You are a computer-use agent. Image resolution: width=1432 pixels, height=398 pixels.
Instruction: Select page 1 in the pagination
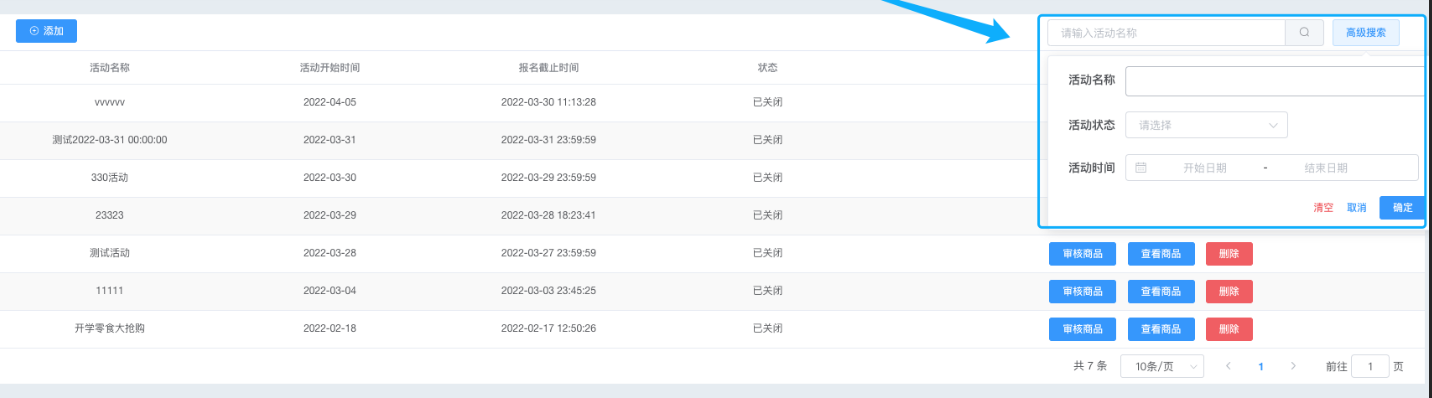click(x=1261, y=366)
